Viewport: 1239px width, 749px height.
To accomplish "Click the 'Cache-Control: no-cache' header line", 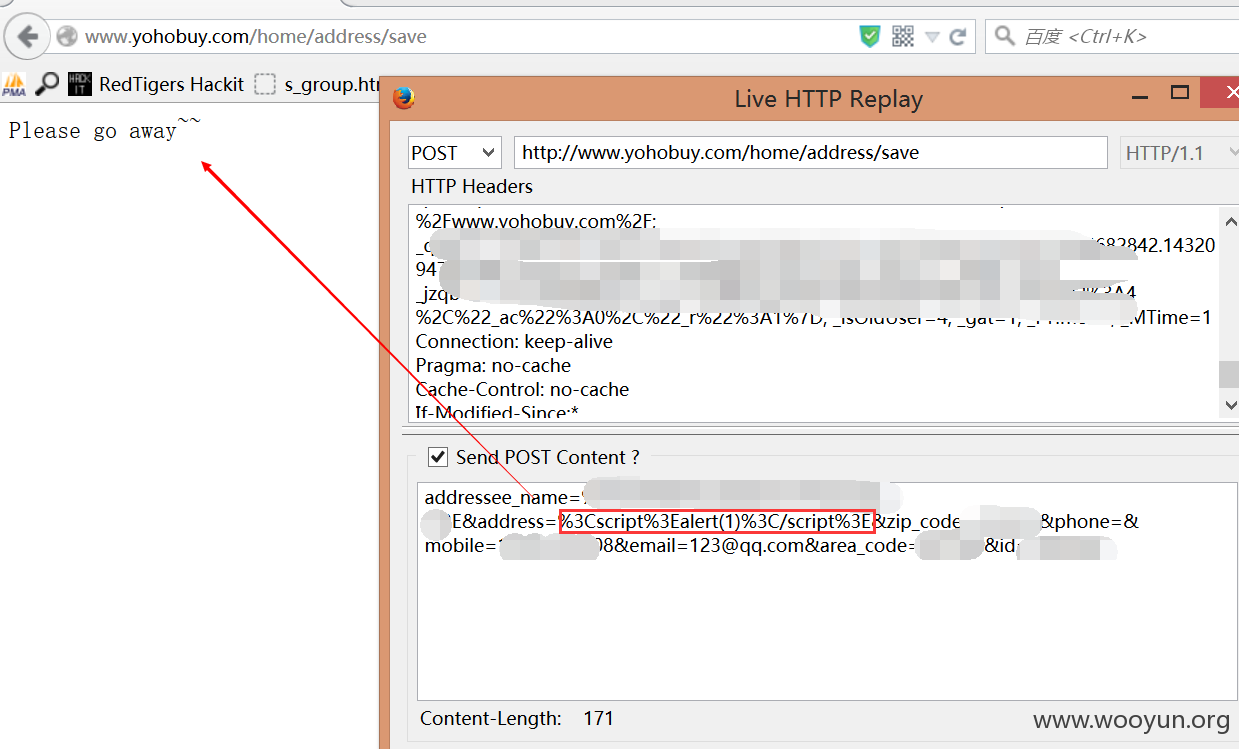I will [x=522, y=390].
